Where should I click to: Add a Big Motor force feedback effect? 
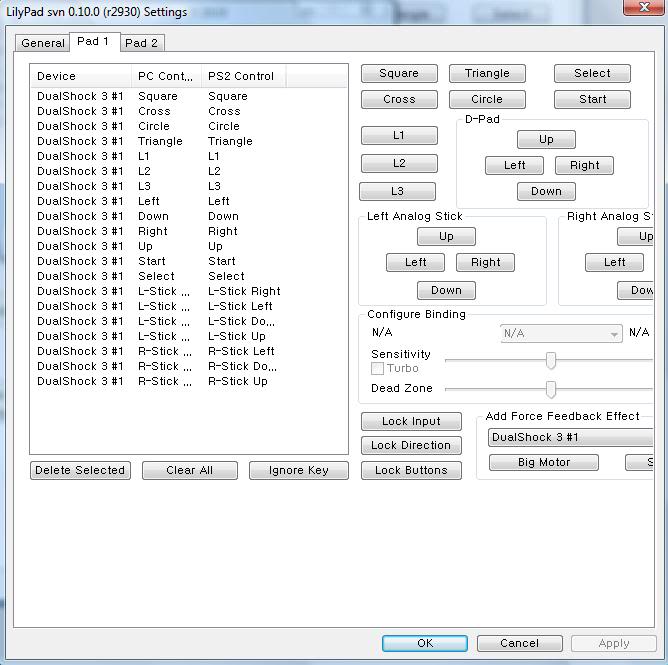coord(544,462)
